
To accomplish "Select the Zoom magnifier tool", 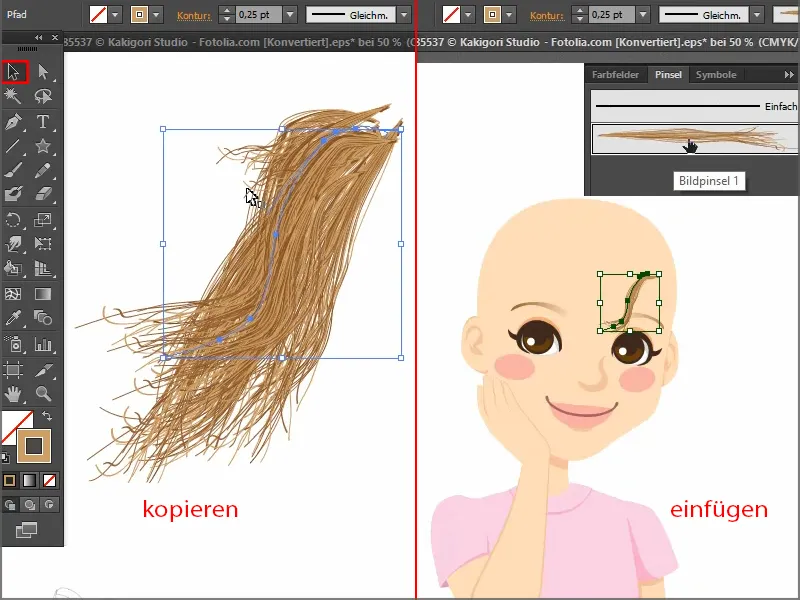I will (x=43, y=393).
